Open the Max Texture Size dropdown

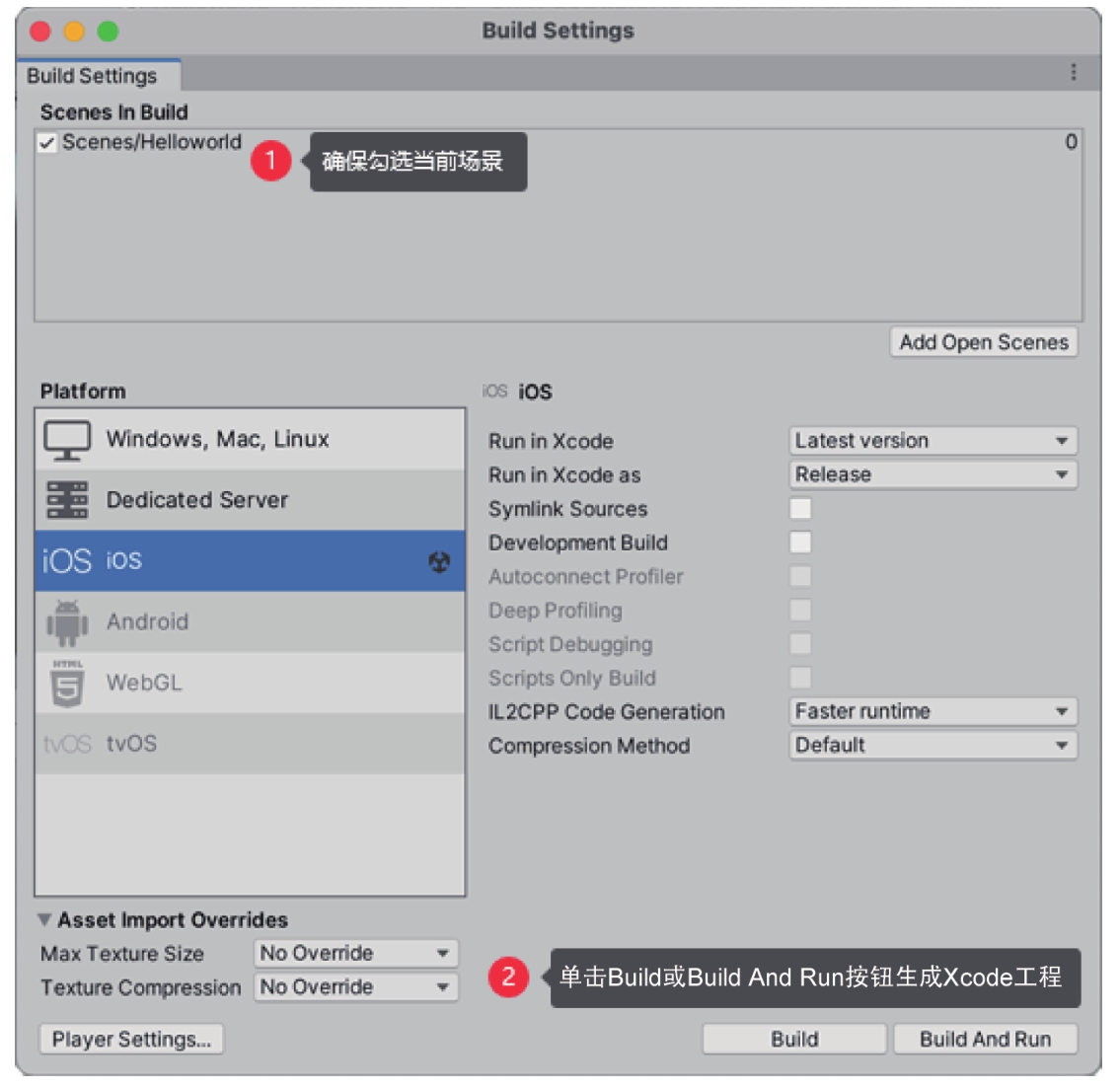355,953
